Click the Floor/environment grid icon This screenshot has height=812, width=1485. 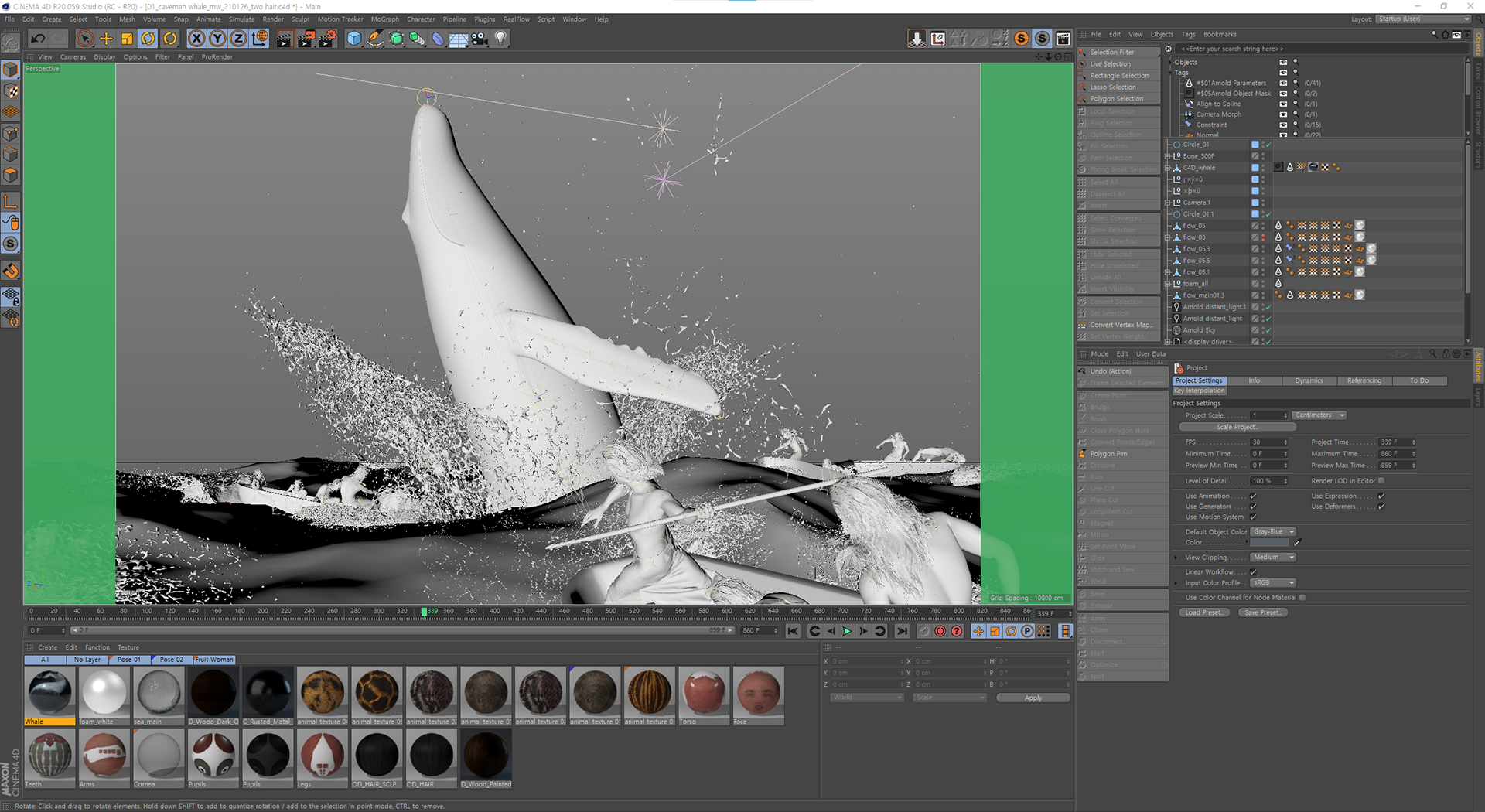point(459,39)
